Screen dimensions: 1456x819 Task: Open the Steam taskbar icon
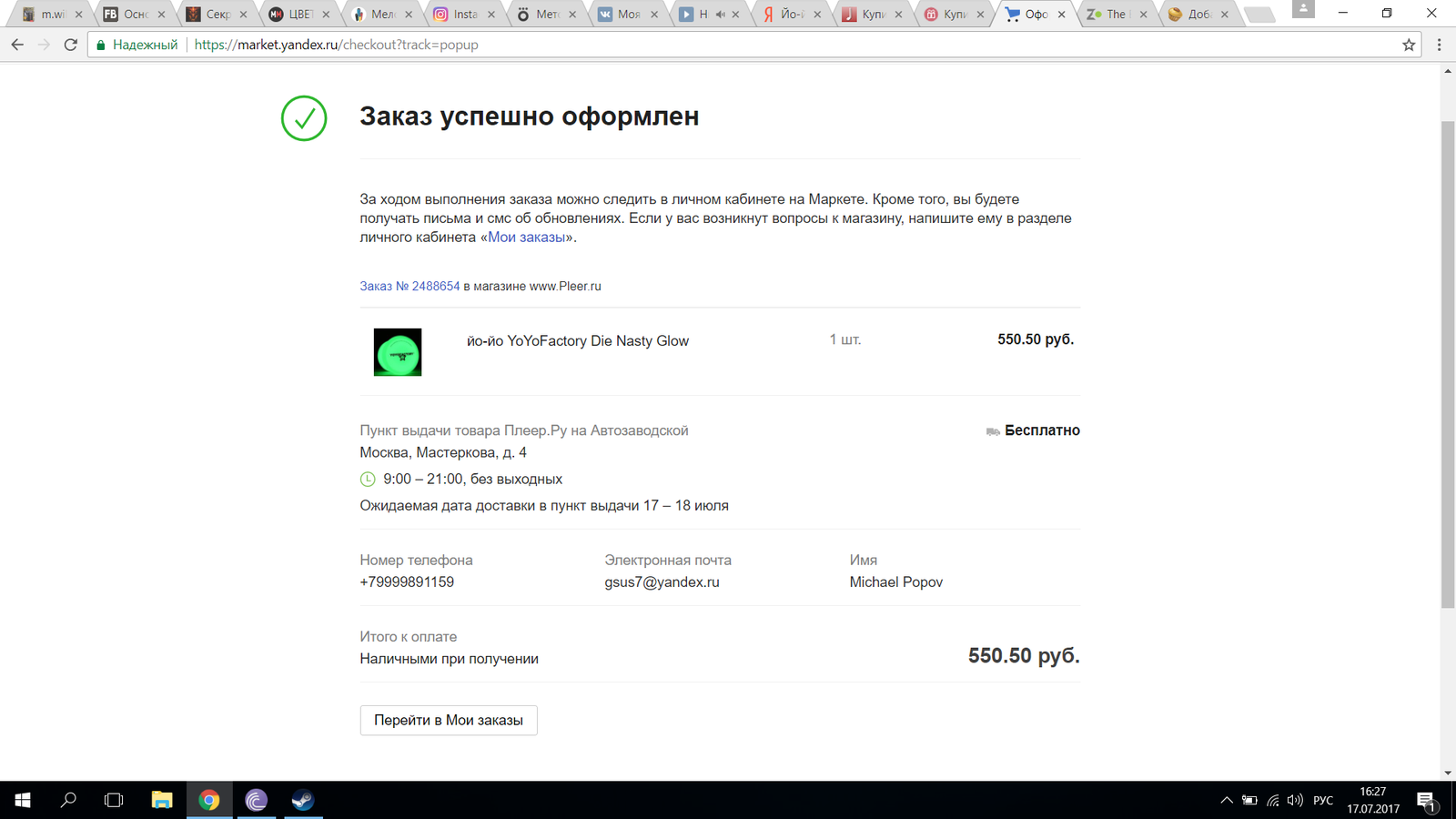tap(303, 800)
